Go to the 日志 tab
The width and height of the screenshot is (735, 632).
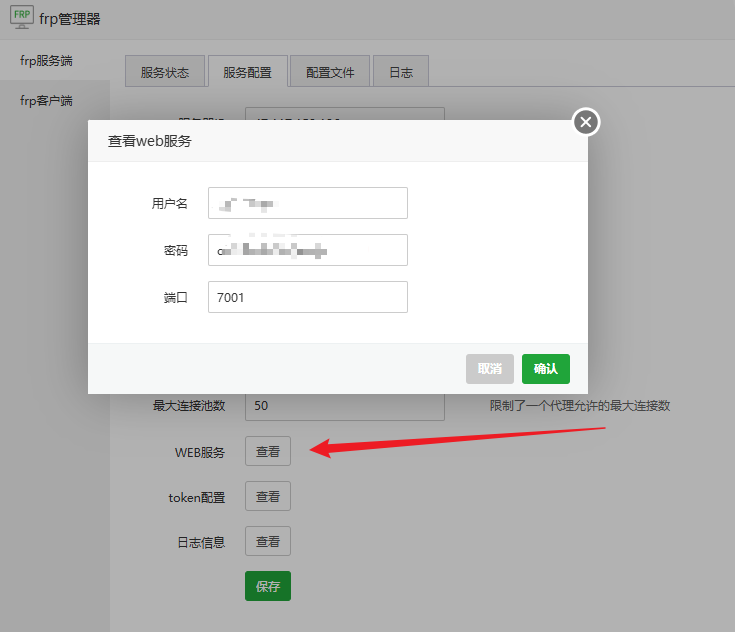click(x=401, y=72)
